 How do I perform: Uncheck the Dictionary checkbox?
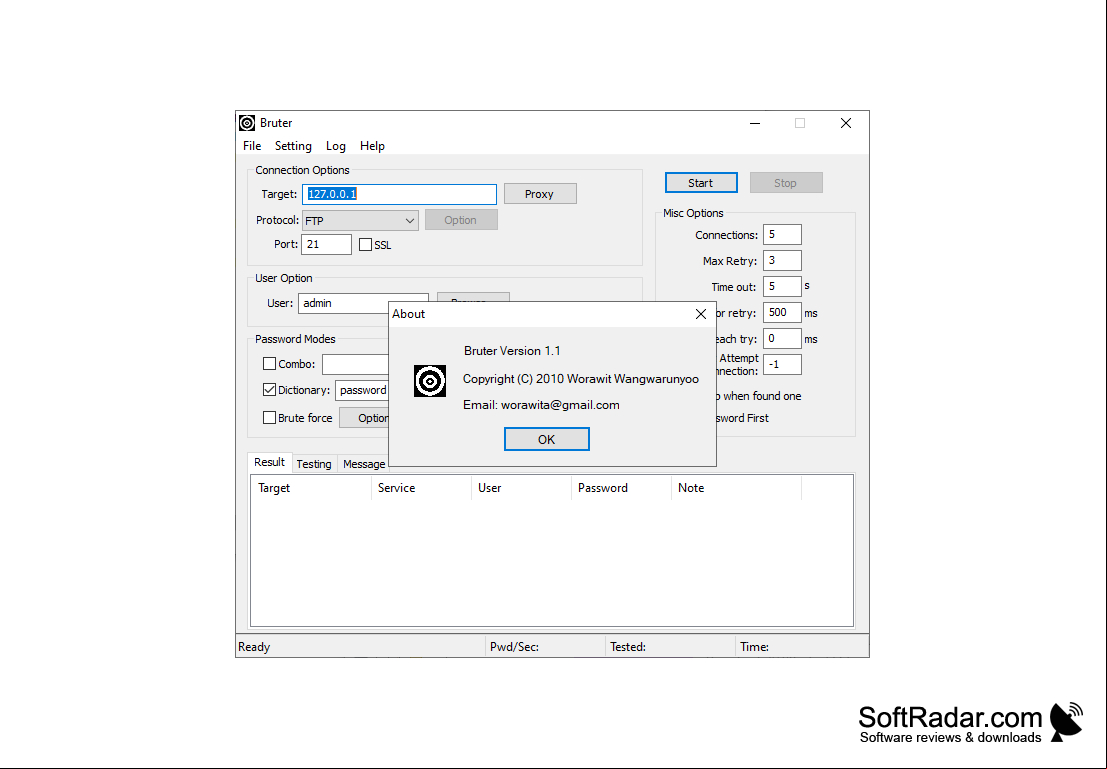coord(269,390)
